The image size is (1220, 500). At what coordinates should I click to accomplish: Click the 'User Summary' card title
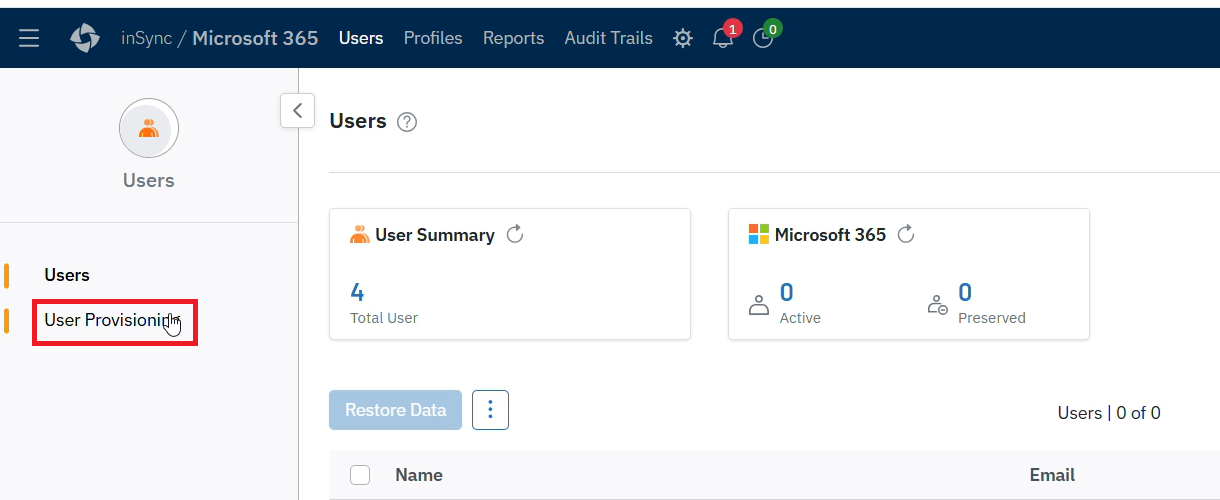click(x=435, y=235)
